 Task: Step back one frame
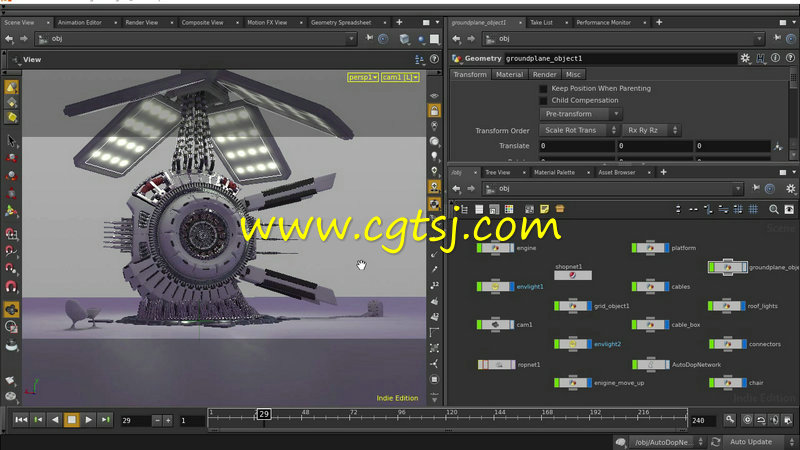(38, 420)
